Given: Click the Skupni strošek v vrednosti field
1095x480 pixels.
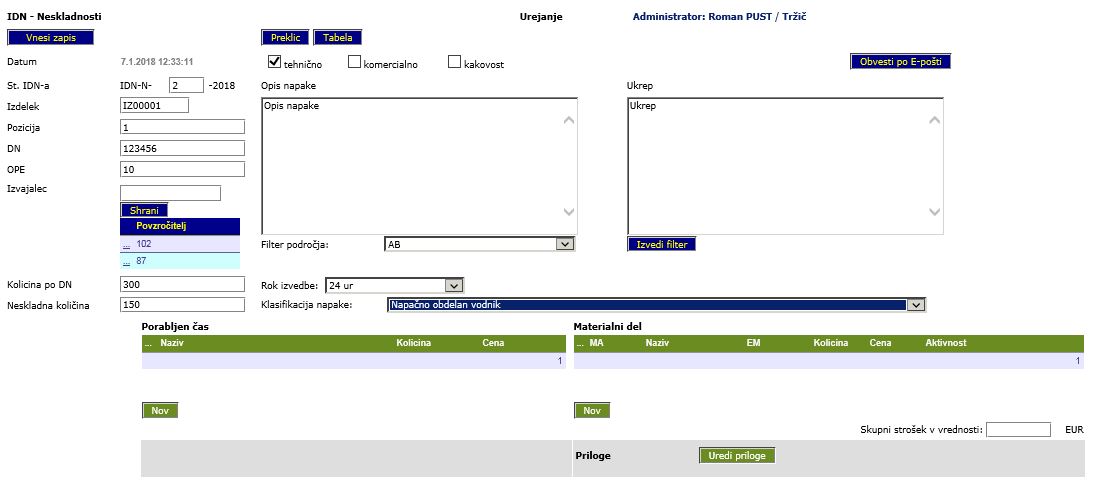Looking at the screenshot, I should (1018, 430).
